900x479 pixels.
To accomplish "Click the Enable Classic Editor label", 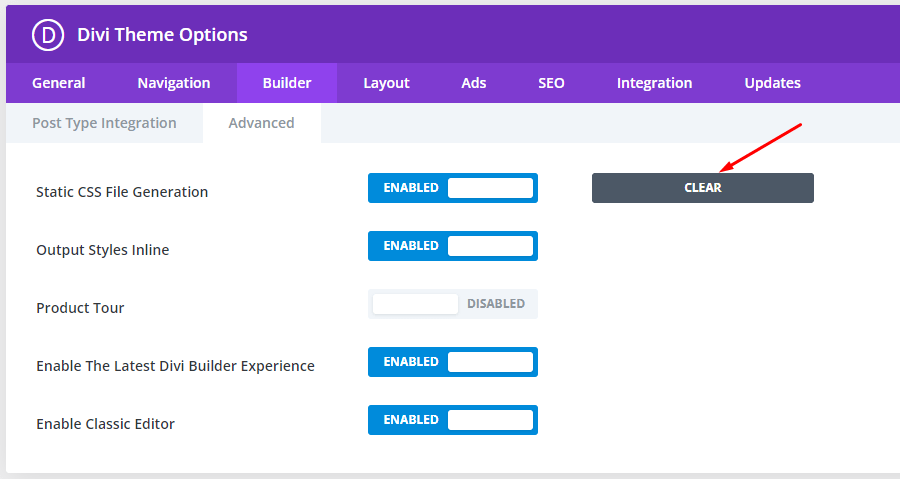I will (x=106, y=424).
